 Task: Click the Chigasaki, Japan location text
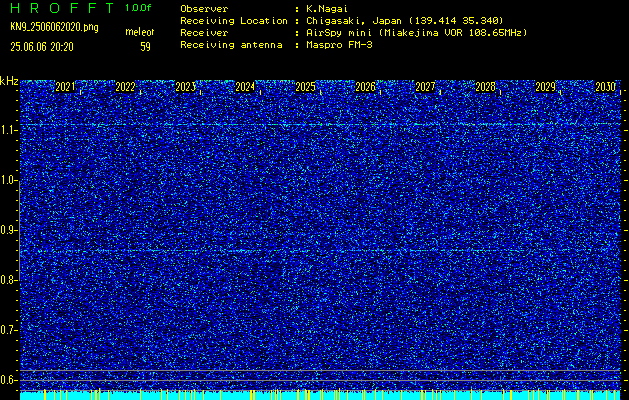[x=404, y=20]
